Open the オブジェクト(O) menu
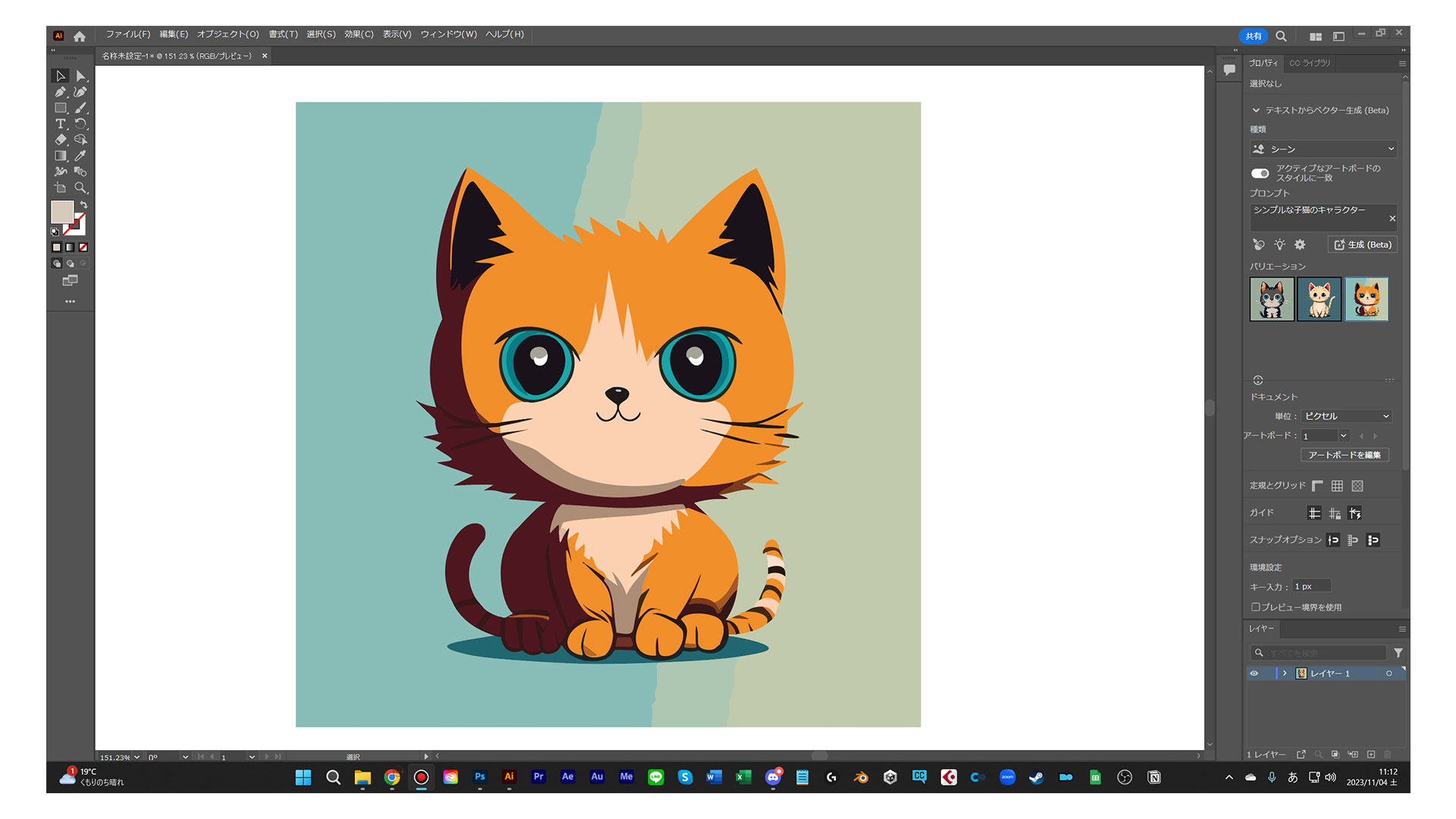Image resolution: width=1456 pixels, height=819 pixels. 227,34
